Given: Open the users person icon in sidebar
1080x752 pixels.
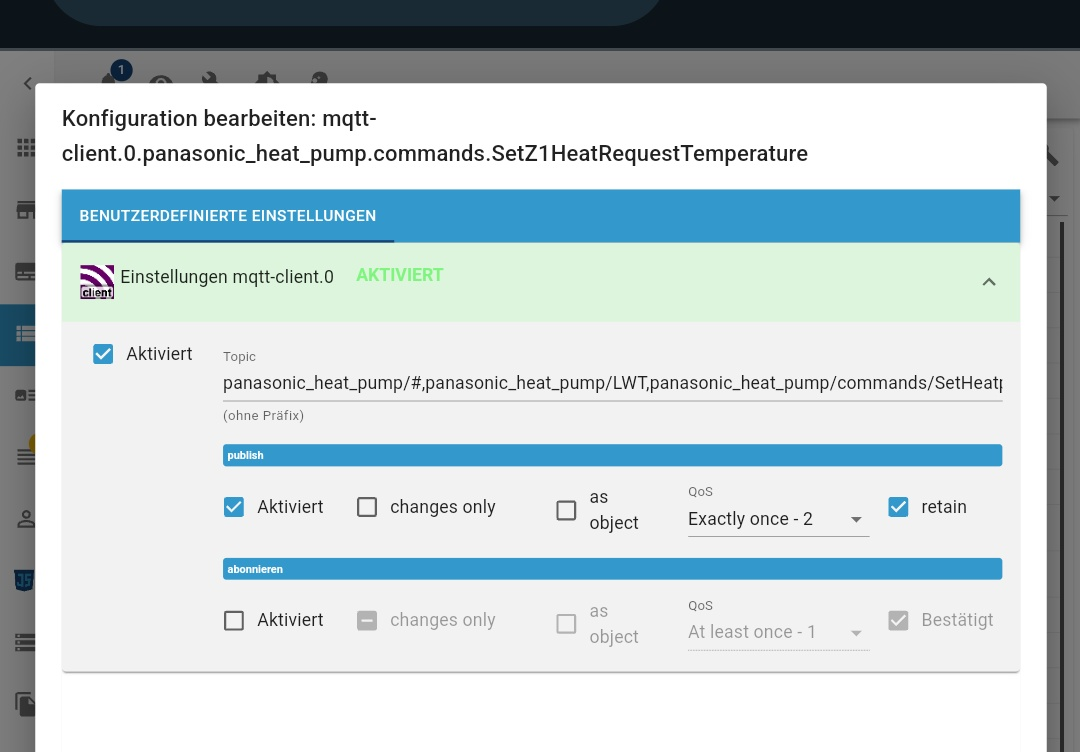Looking at the screenshot, I should [26, 519].
